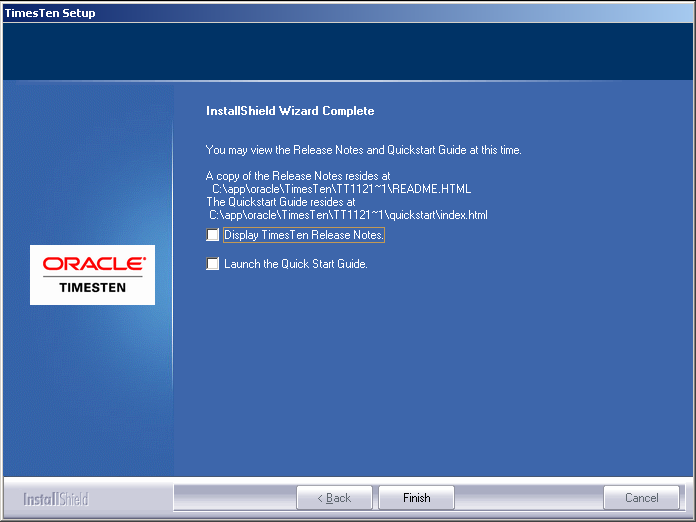Click the Cancel button
Viewport: 696px width, 522px height.
(x=641, y=498)
